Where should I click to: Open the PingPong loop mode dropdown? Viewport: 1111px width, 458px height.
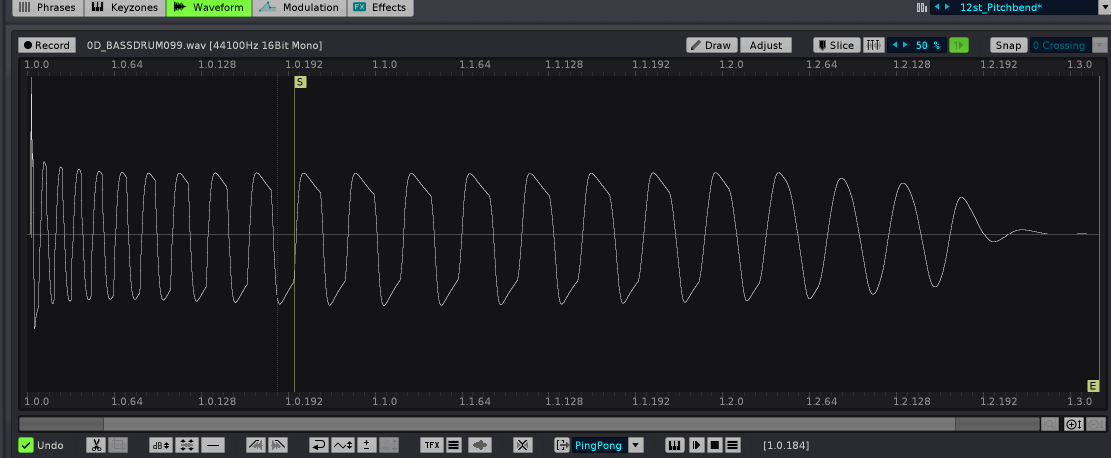[635, 445]
